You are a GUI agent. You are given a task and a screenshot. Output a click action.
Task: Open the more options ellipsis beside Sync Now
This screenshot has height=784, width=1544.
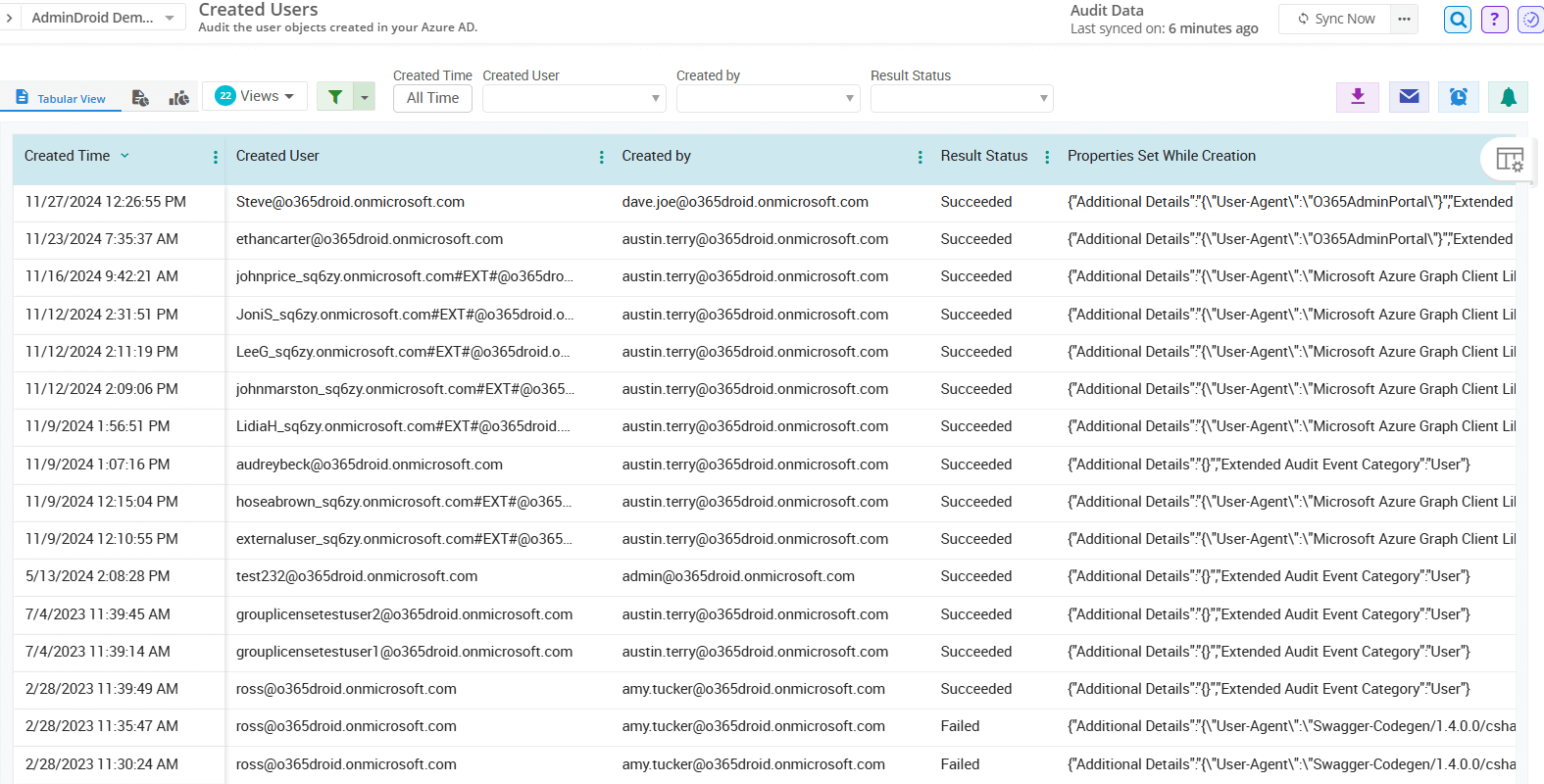pos(1404,19)
